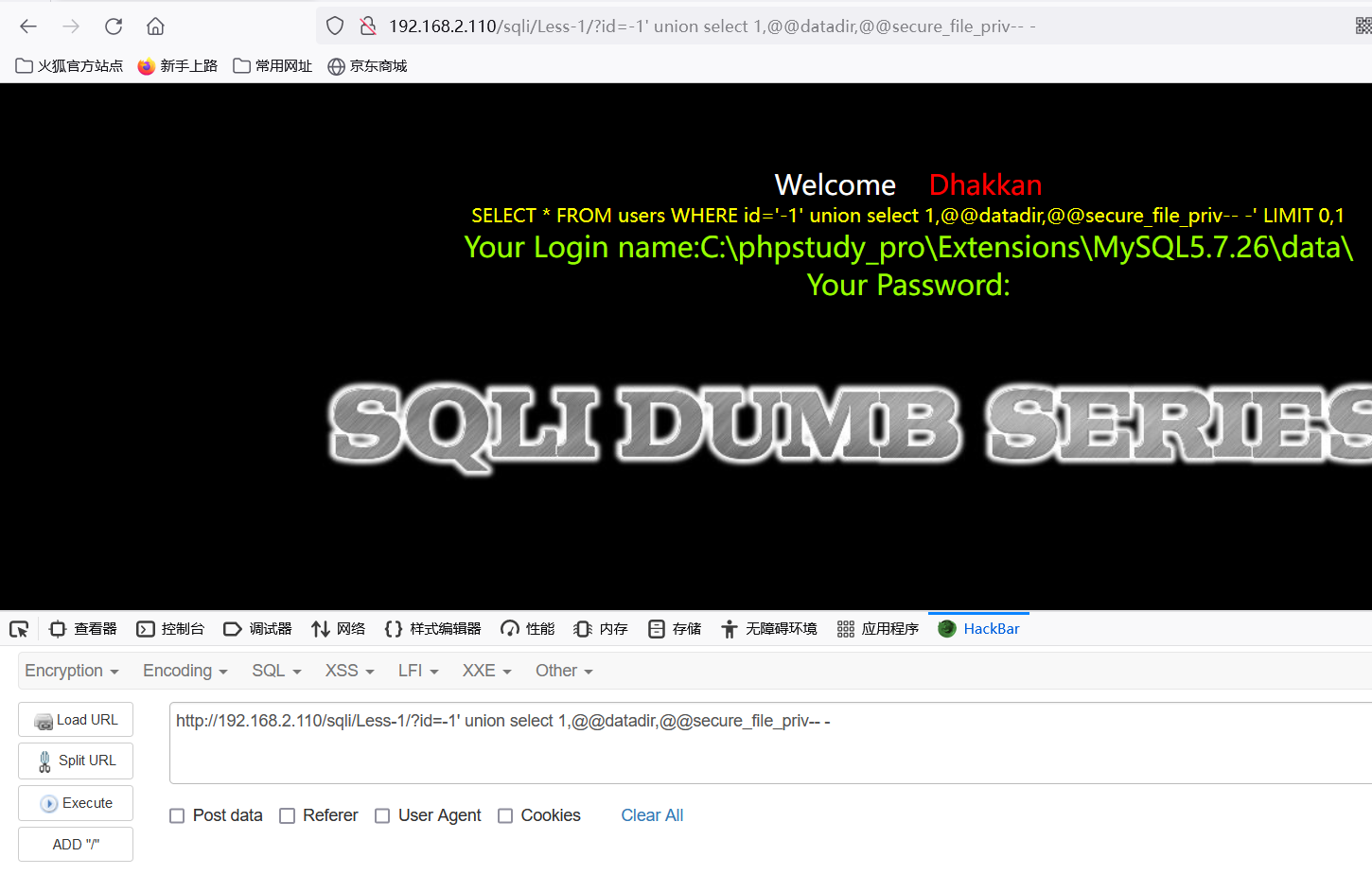Click the Clear All link
Screen dimensions: 1372x892
pos(652,815)
